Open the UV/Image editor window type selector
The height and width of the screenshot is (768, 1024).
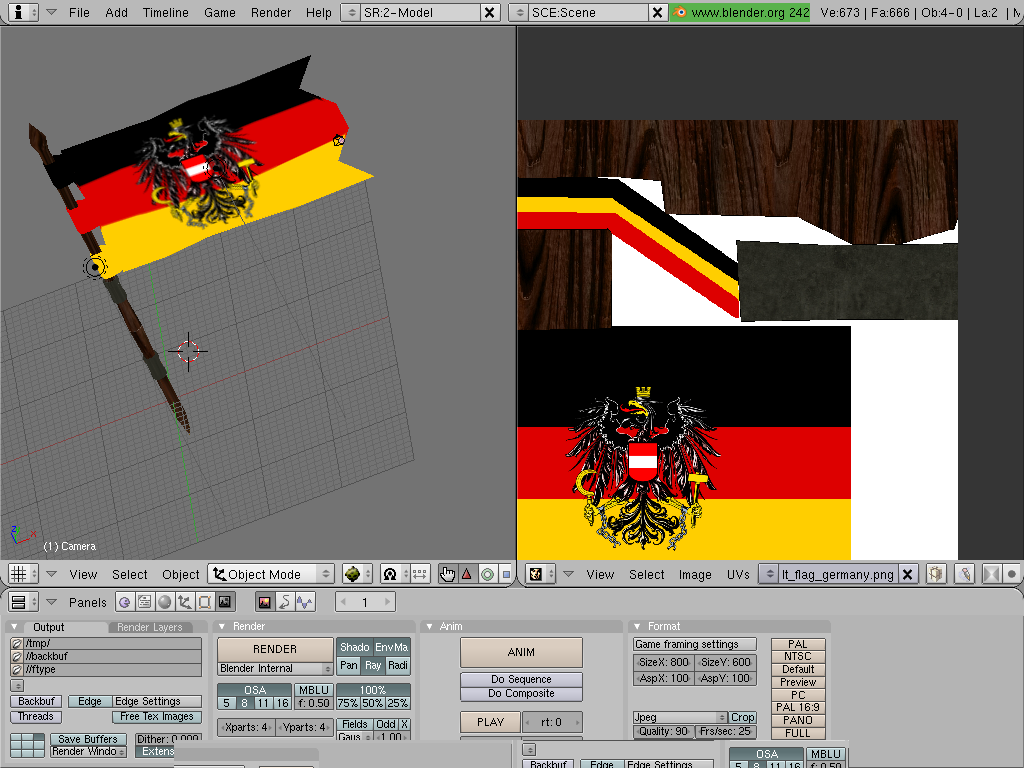coord(541,574)
